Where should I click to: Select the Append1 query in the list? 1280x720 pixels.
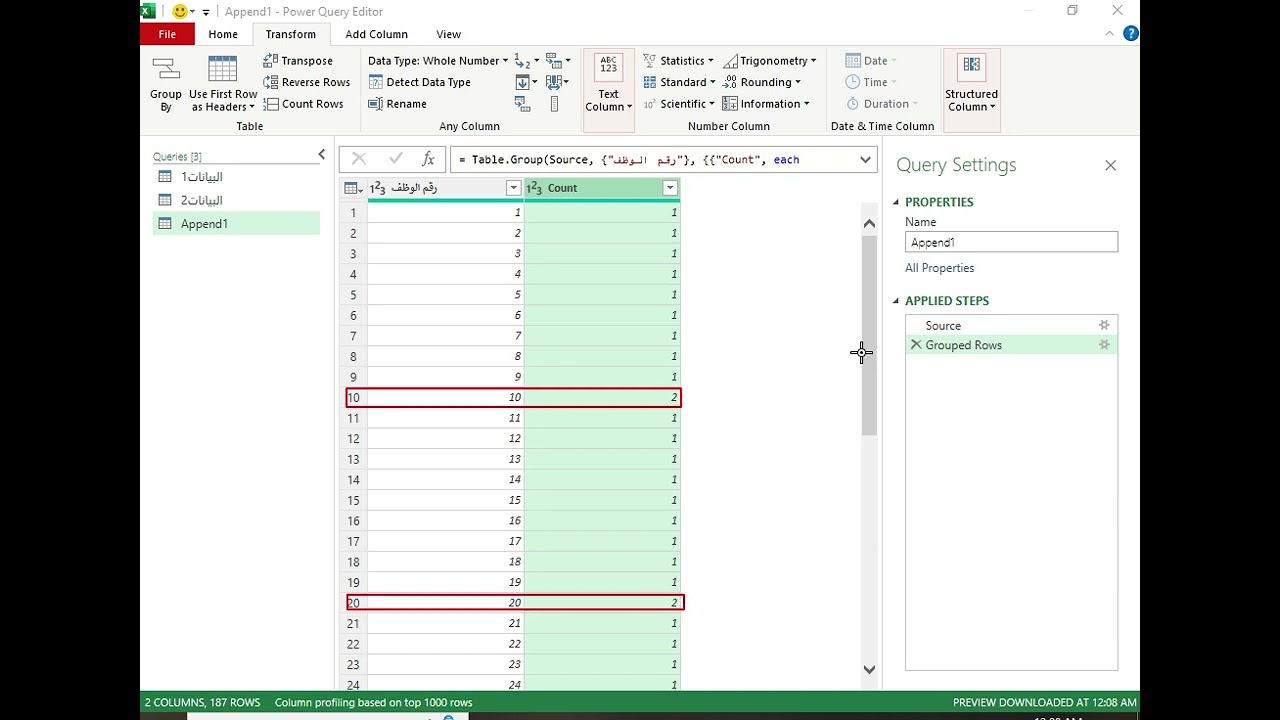point(236,224)
